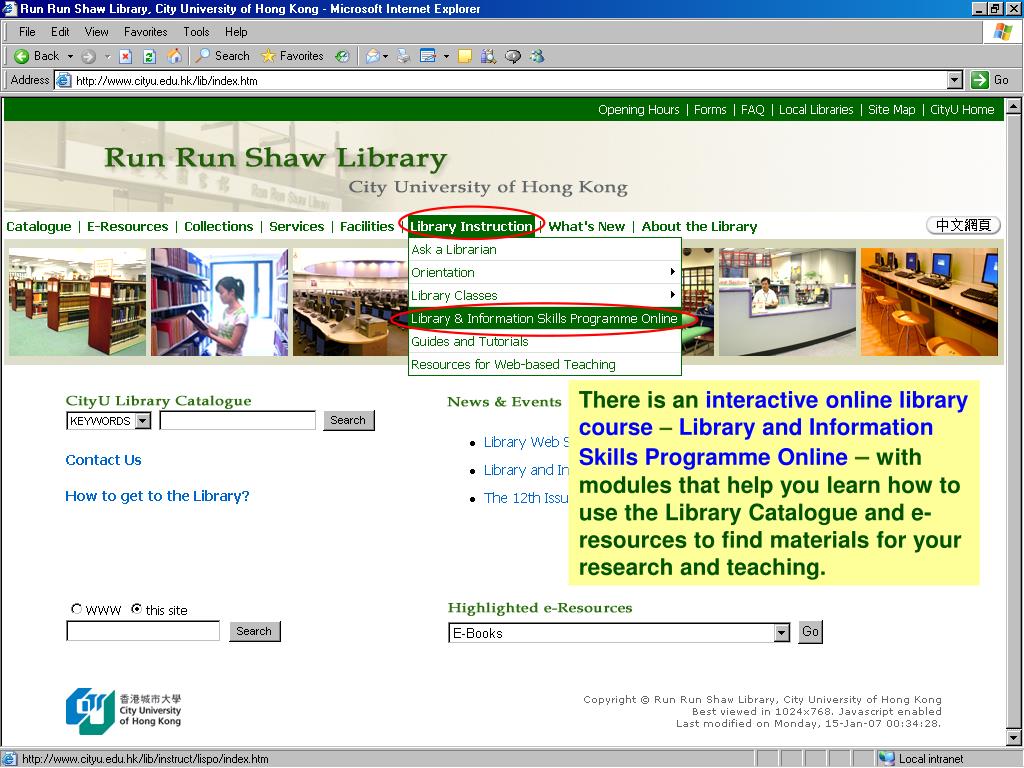Open the Edit menu
1024x768 pixels.
tap(60, 32)
